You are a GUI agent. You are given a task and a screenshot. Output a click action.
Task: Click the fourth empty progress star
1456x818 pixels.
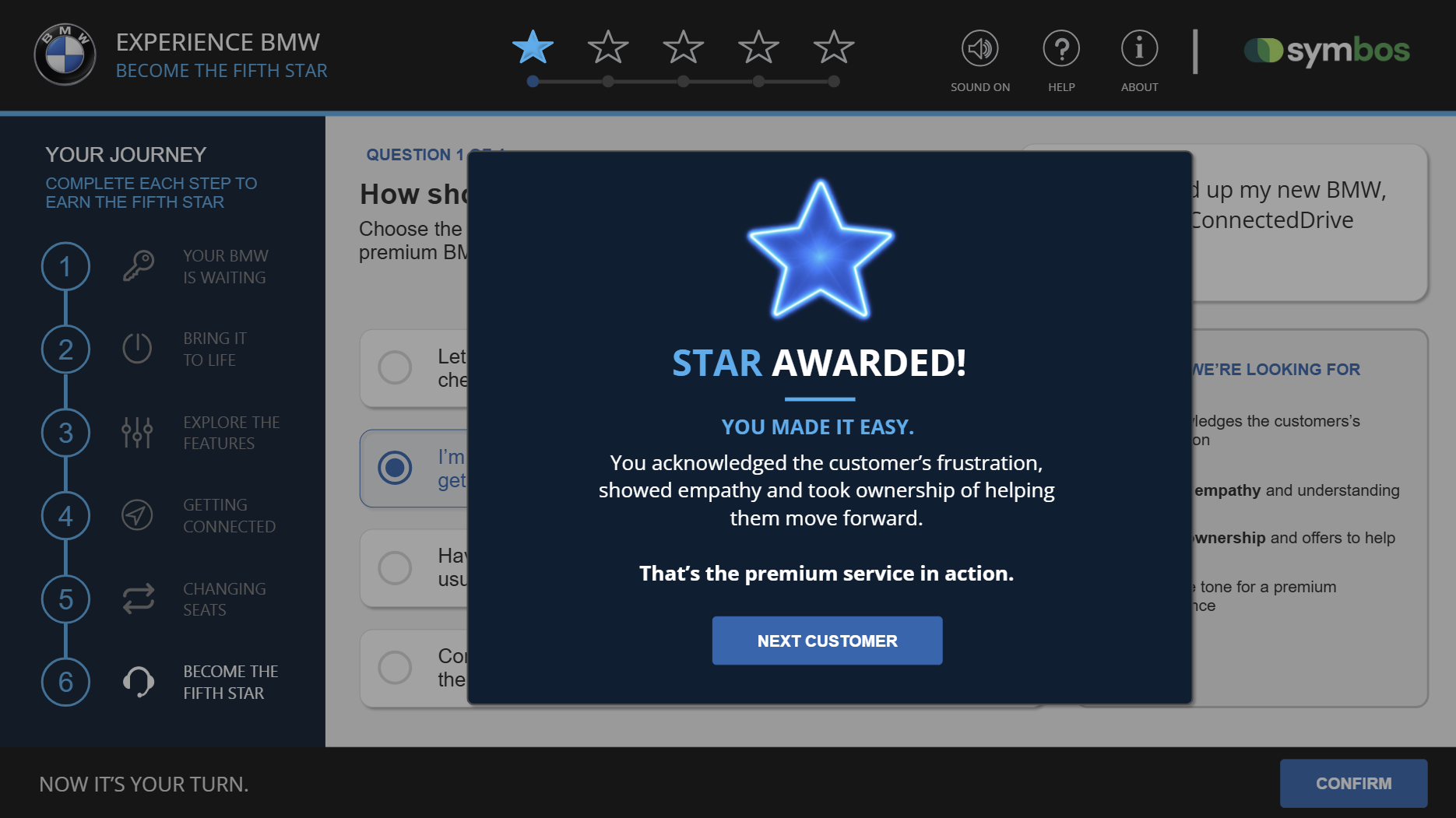point(758,47)
